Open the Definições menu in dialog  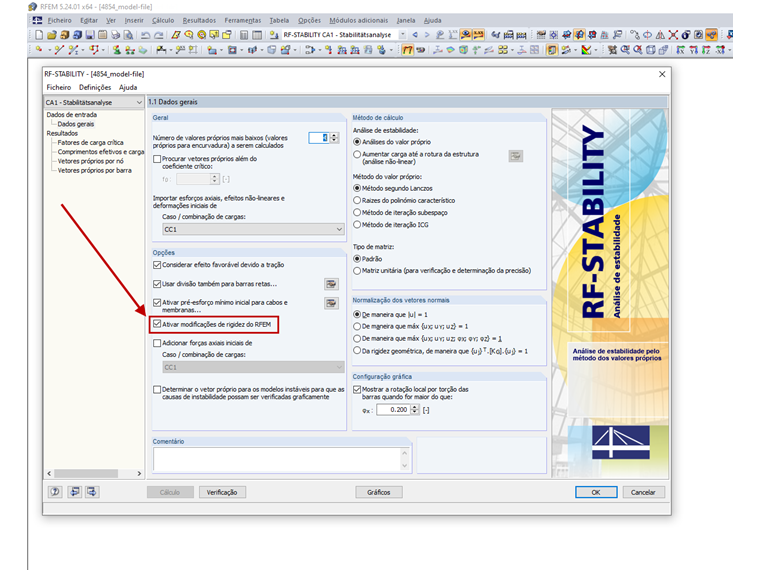[95, 87]
